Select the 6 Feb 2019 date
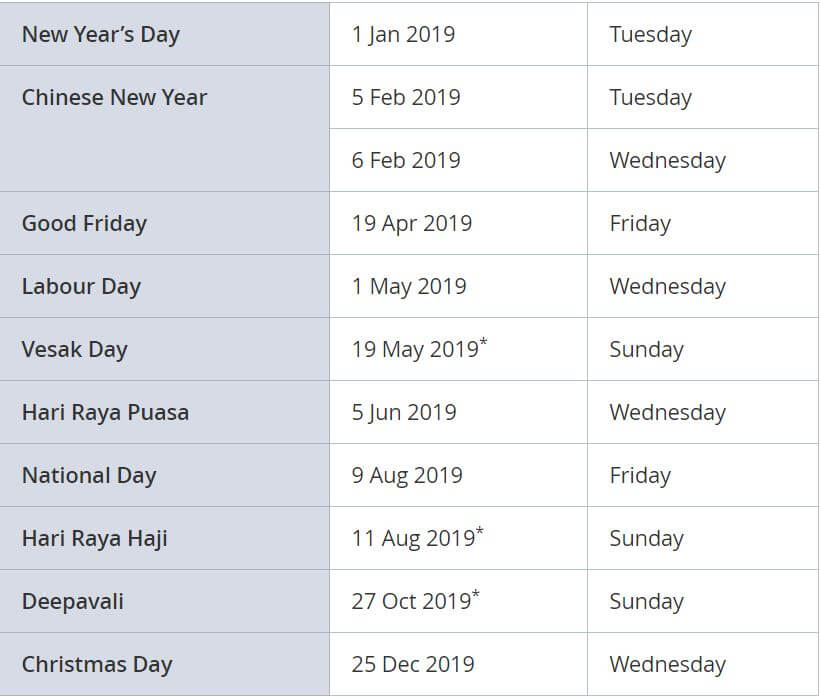Viewport: 821px width, 699px height. pyautogui.click(x=406, y=160)
